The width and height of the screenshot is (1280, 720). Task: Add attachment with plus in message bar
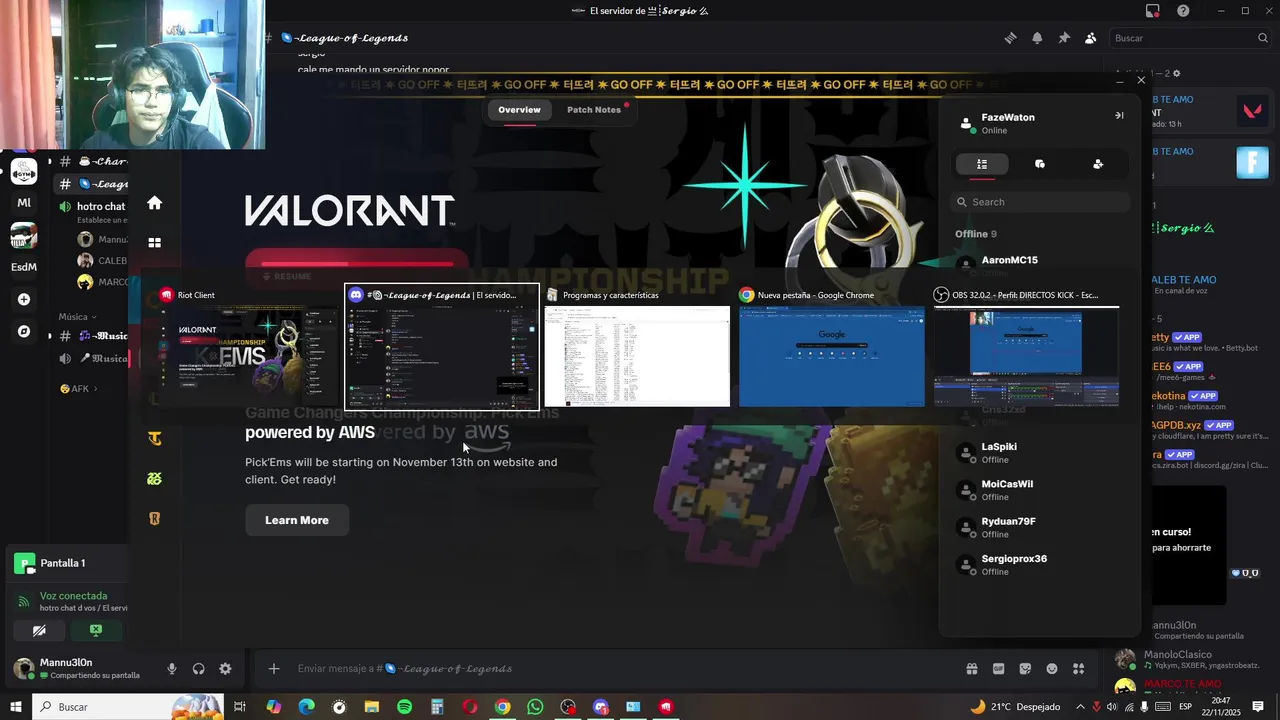click(x=274, y=669)
